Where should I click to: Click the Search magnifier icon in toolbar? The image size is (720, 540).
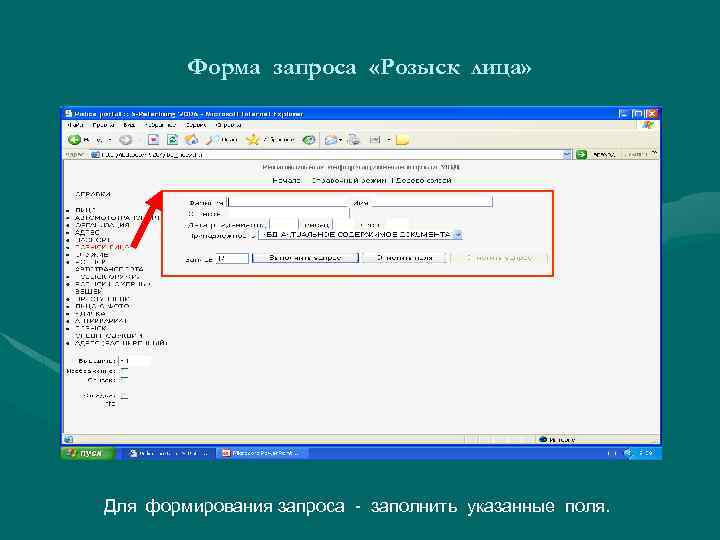pyautogui.click(x=213, y=140)
